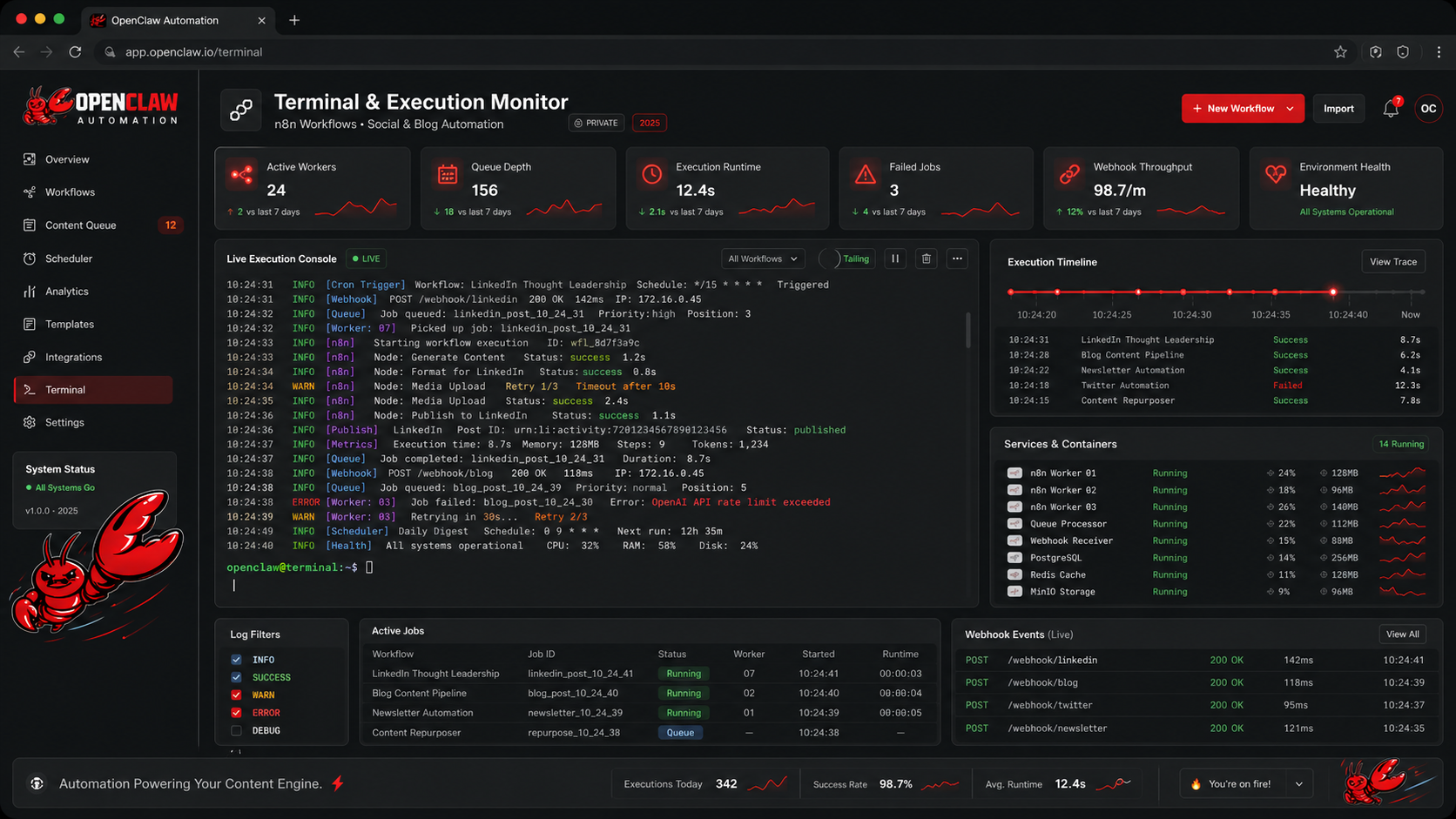The image size is (1456, 819).
Task: Open the All Workflows dropdown
Action: click(761, 258)
